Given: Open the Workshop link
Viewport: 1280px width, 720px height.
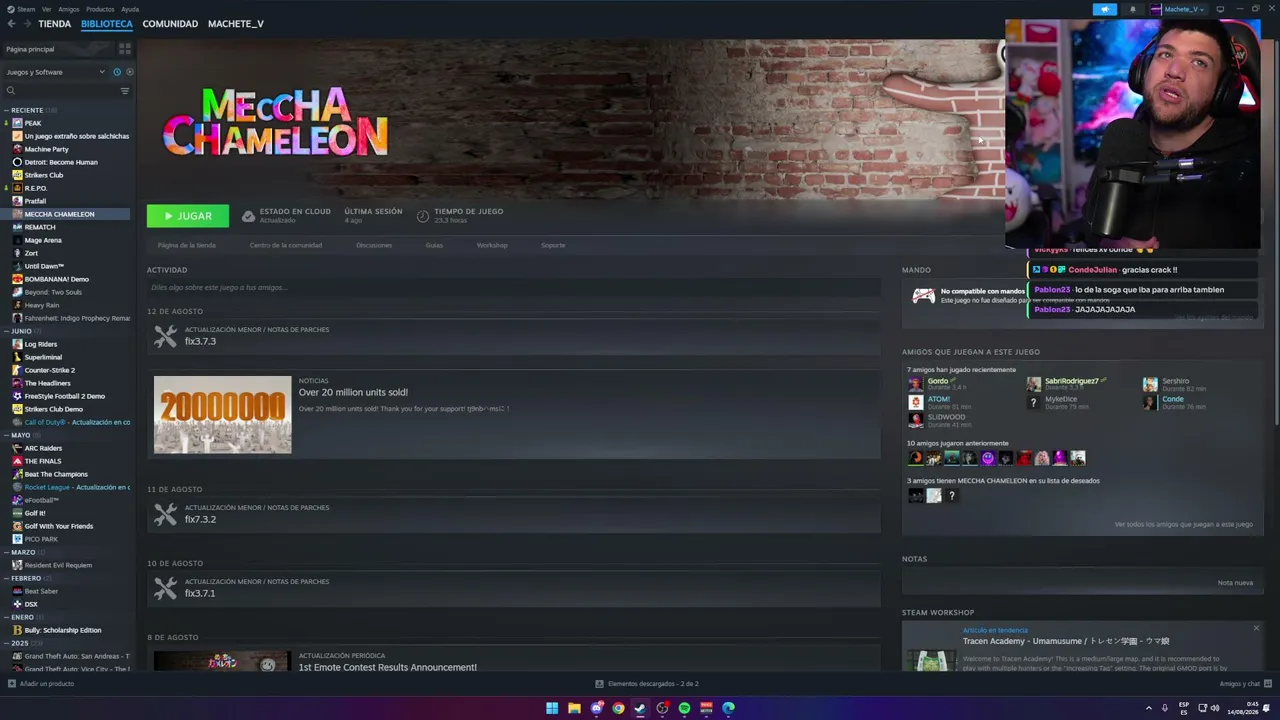Looking at the screenshot, I should coord(492,245).
